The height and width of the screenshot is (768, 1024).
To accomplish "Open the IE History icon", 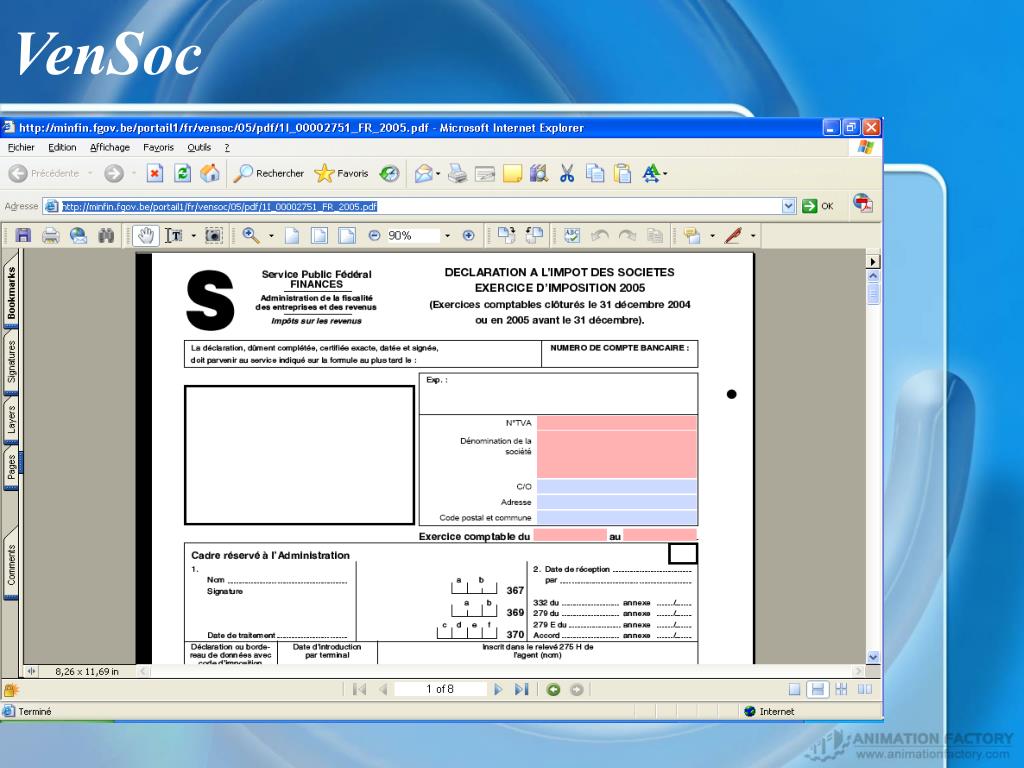I will 389,173.
